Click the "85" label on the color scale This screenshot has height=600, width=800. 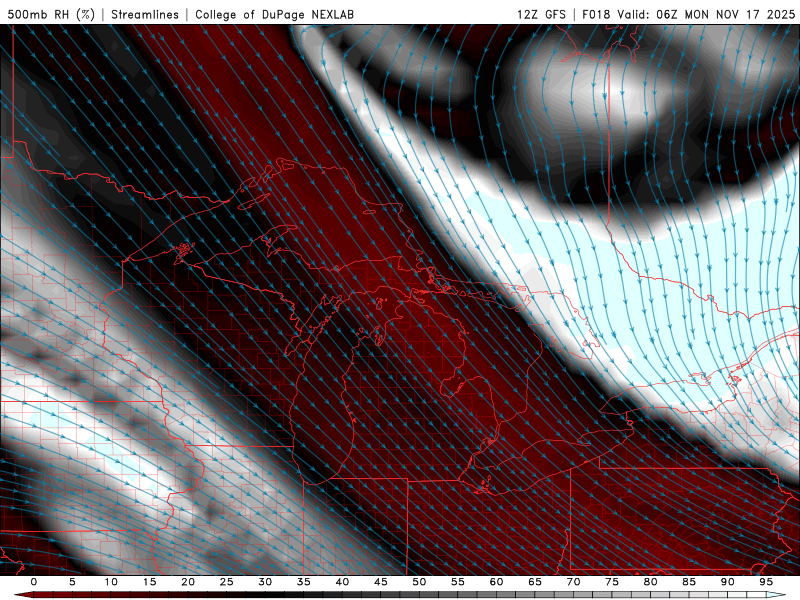(689, 582)
